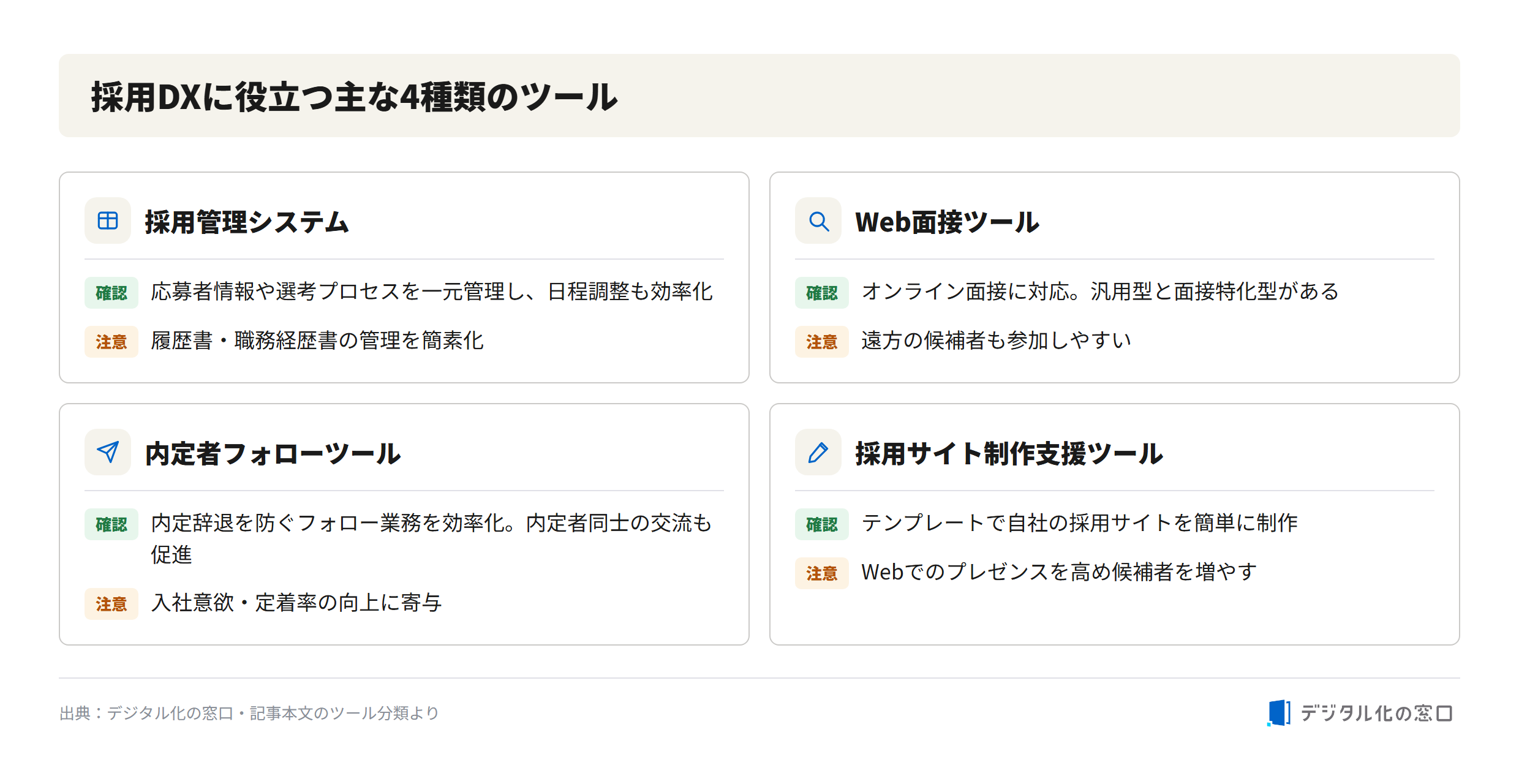Click the green 確認 badge in 採用サイト制作支援ツール card

point(822,524)
